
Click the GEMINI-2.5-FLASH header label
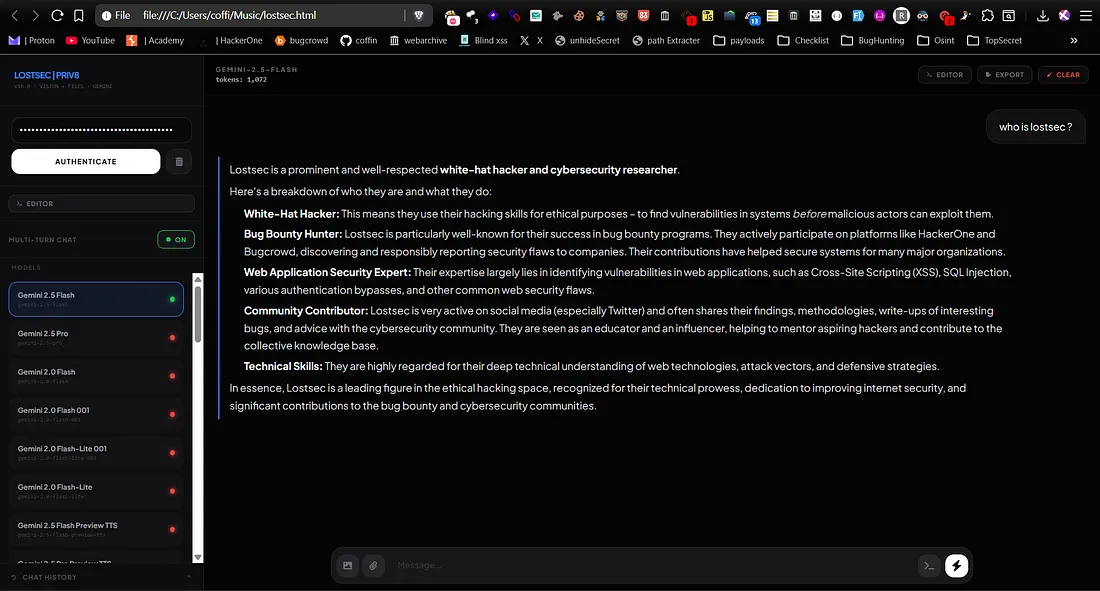[257, 69]
